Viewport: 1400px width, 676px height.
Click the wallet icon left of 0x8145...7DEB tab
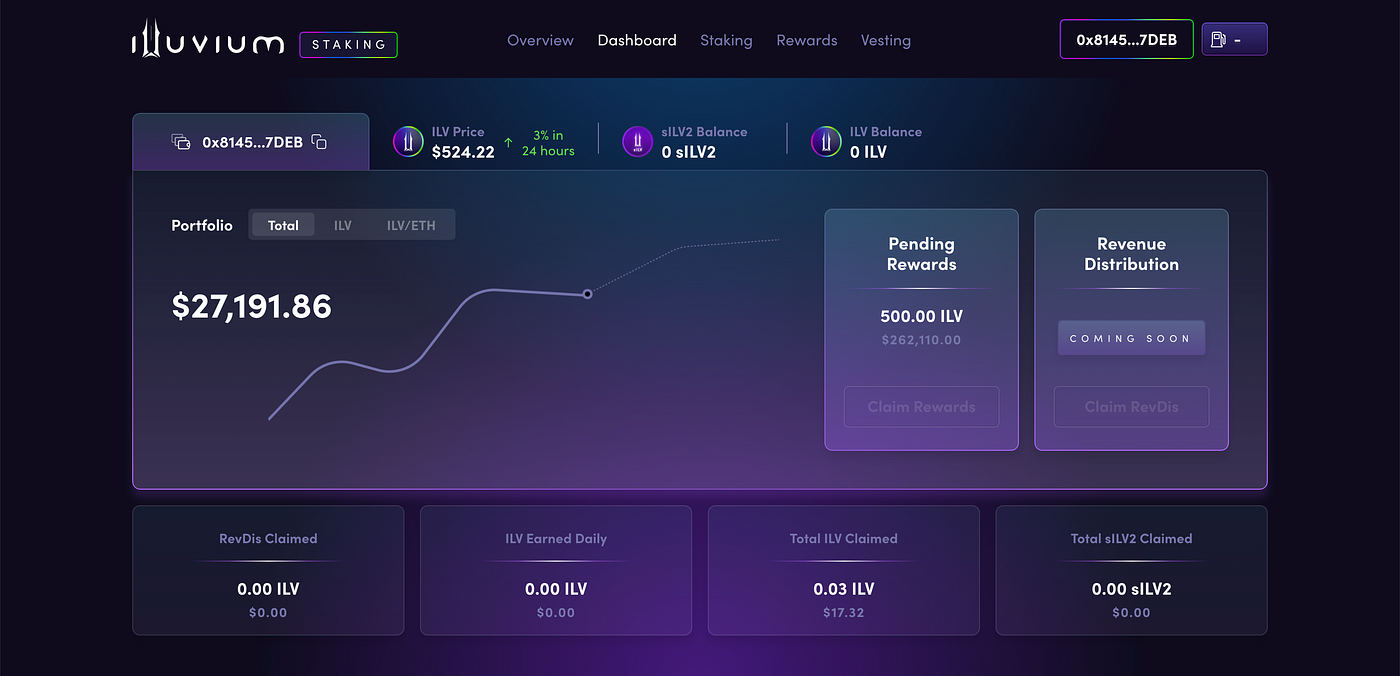[181, 142]
